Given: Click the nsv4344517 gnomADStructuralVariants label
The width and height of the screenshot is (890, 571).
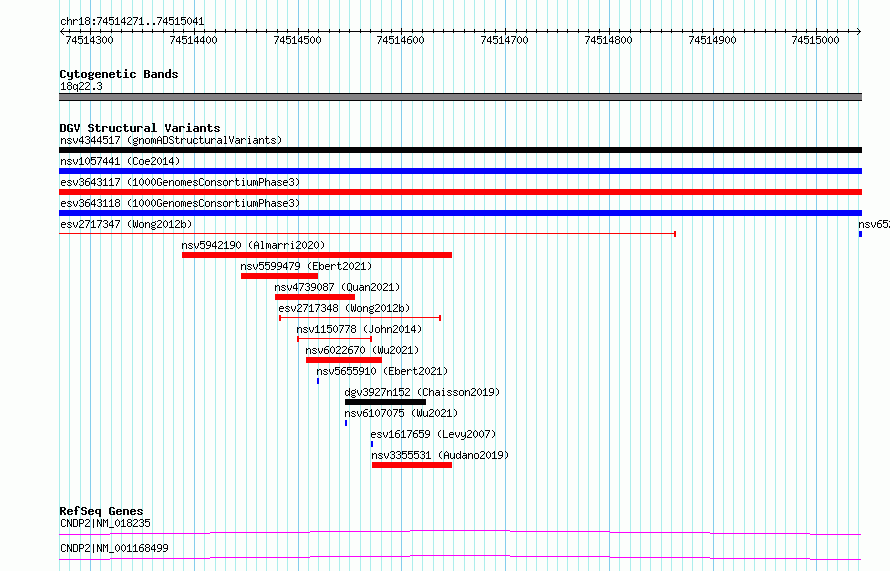Looking at the screenshot, I should coord(171,140).
